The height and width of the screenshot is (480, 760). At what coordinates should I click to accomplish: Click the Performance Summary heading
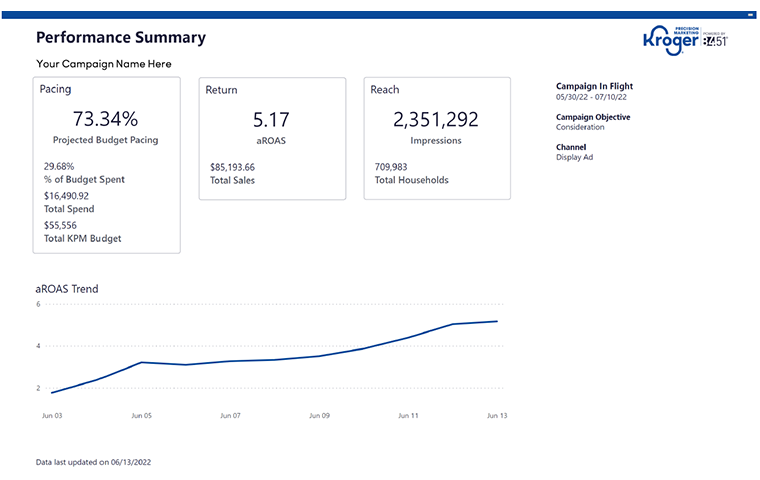click(x=121, y=37)
